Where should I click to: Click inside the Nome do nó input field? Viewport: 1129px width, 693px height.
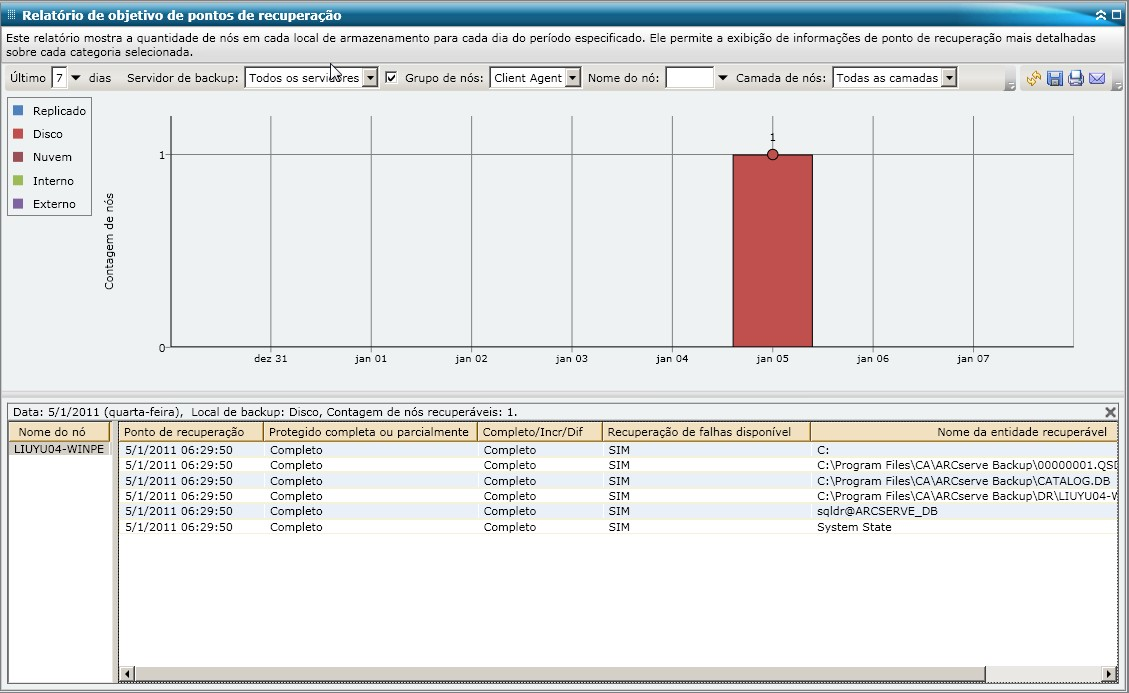[690, 76]
